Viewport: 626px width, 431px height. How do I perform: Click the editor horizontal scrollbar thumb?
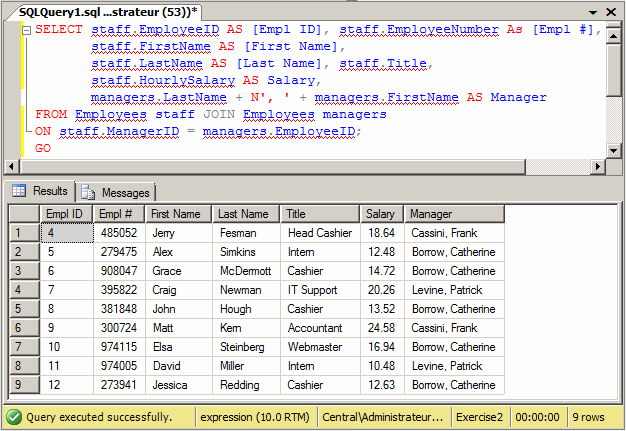pyautogui.click(x=272, y=166)
